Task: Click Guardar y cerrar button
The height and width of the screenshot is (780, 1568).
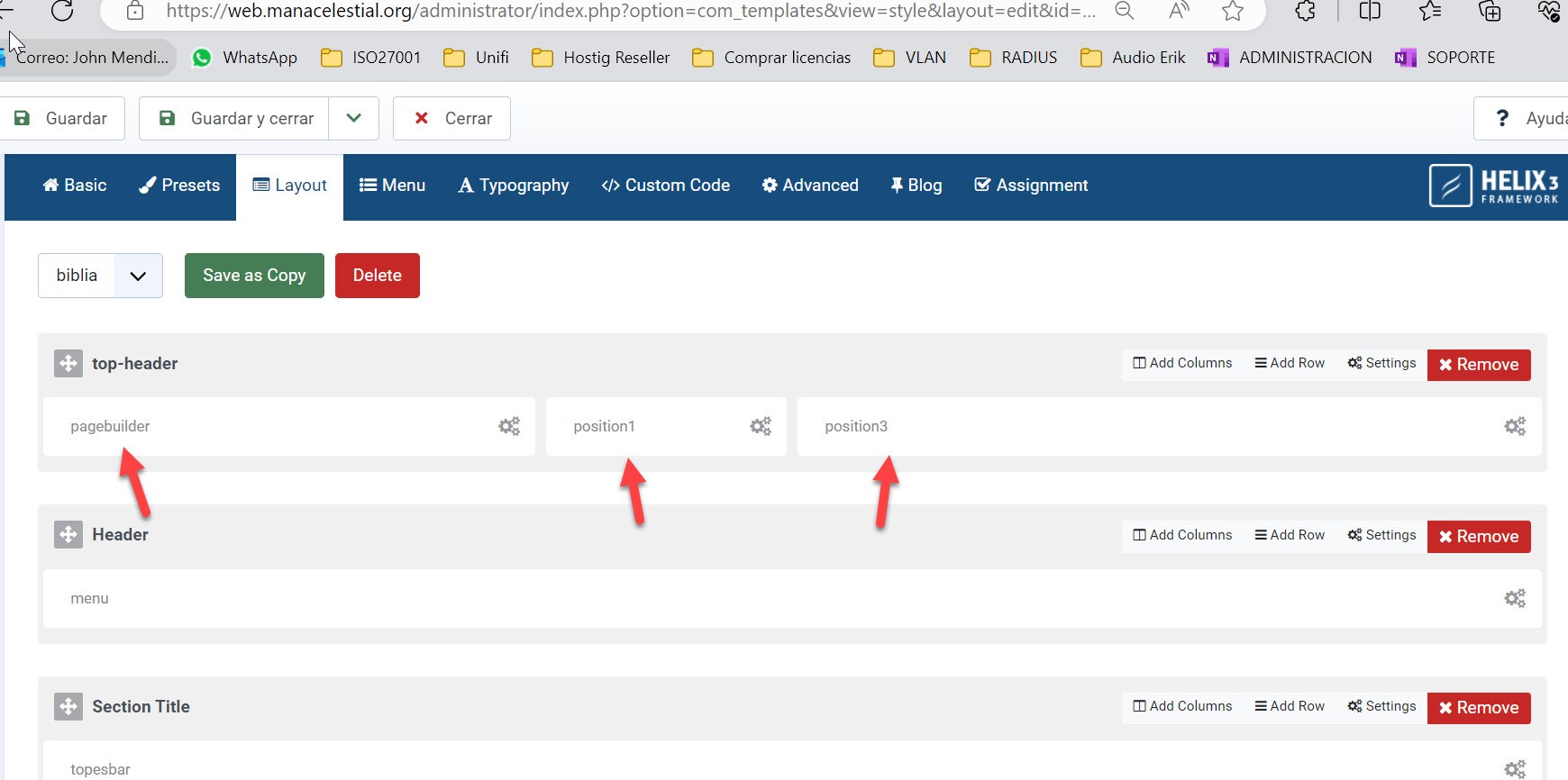Action: click(x=234, y=119)
